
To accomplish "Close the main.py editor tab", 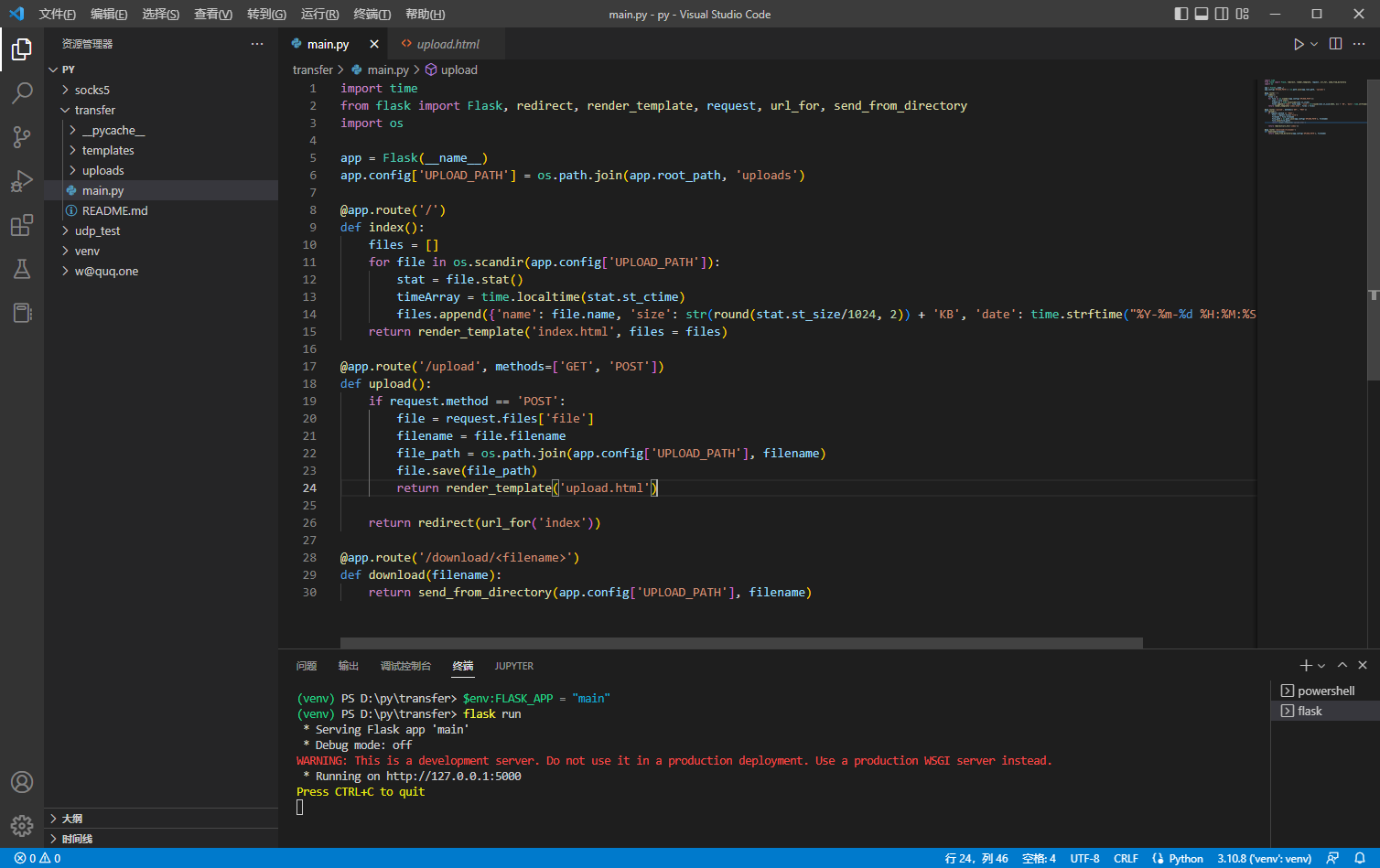I will [374, 44].
